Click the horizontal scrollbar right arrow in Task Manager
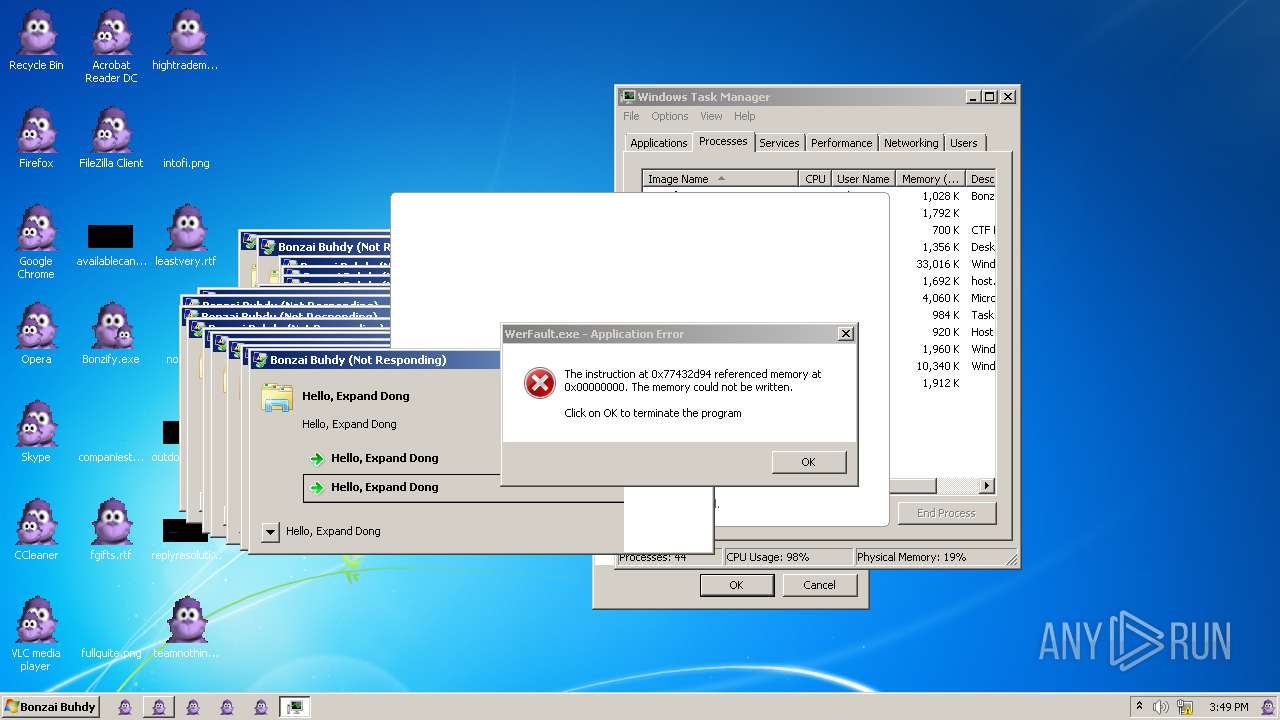 coord(986,486)
